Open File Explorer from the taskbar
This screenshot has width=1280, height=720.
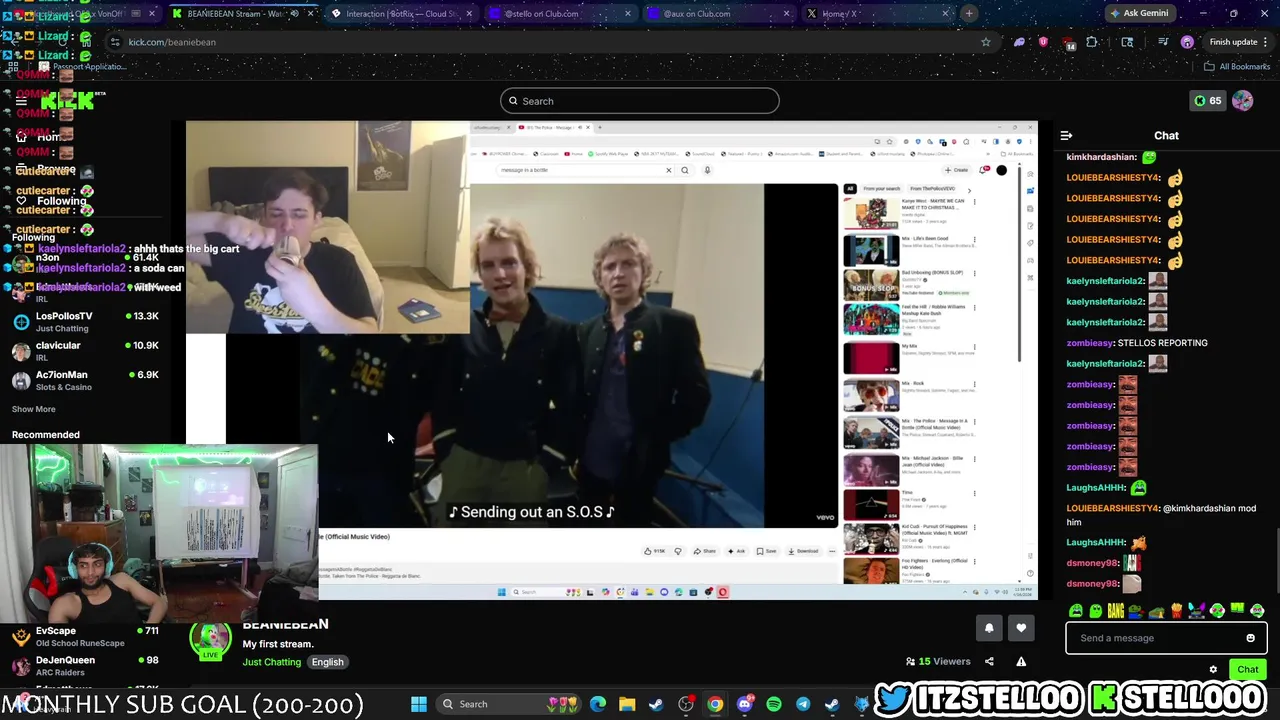pyautogui.click(x=627, y=704)
